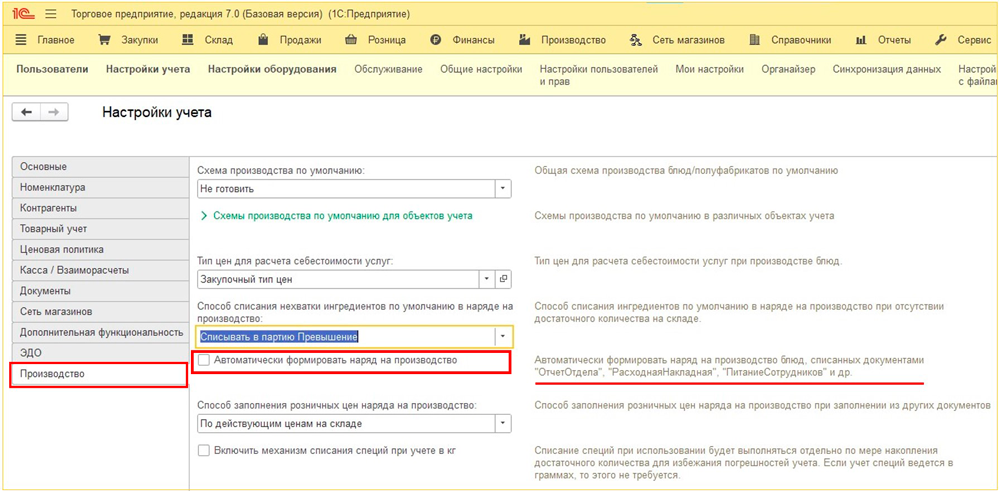
Task: Toggle Включить механизм списания специй checkbox
Action: 204,451
